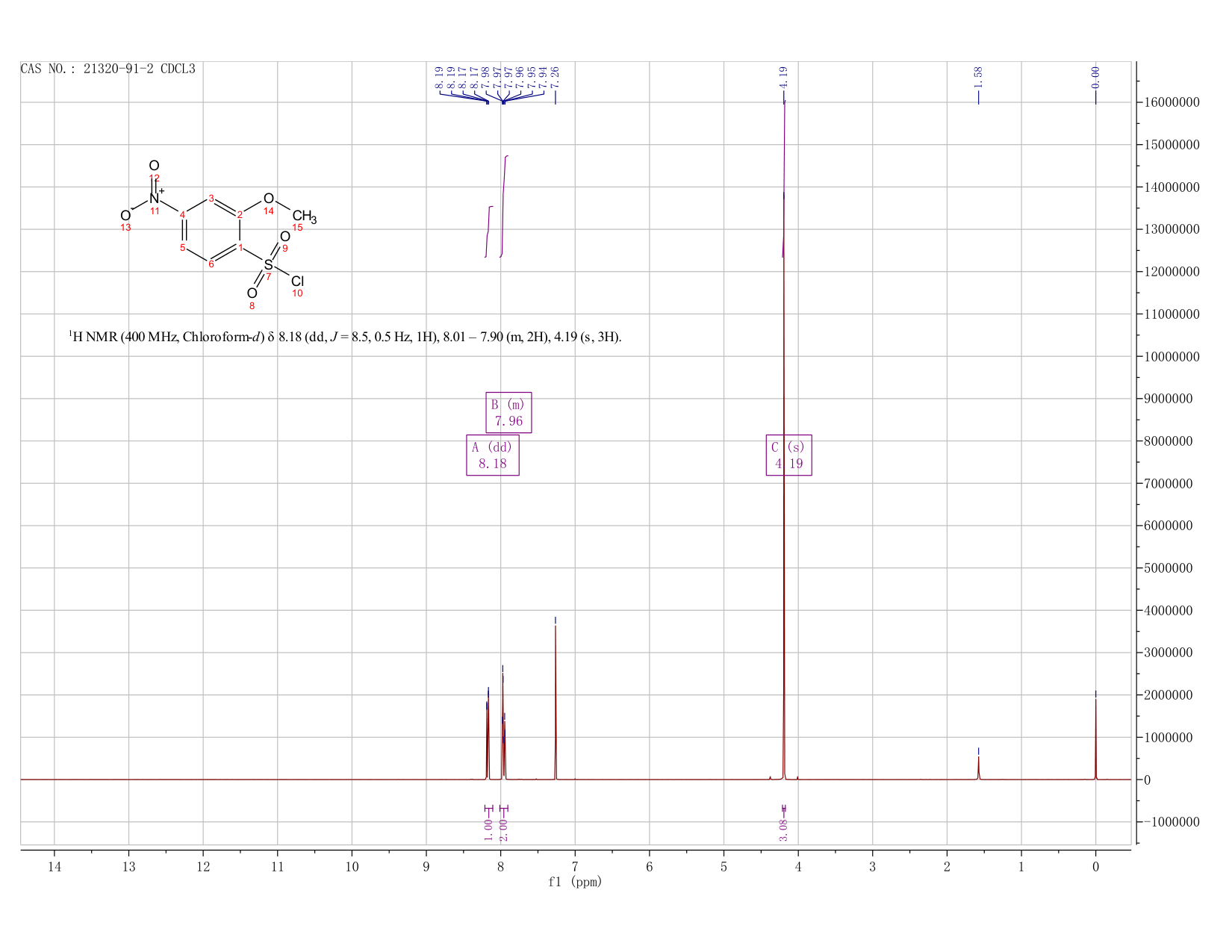This screenshot has width=1232, height=952.
Task: Click the integral curve above the 7.96 multiplet
Action: click(x=504, y=206)
